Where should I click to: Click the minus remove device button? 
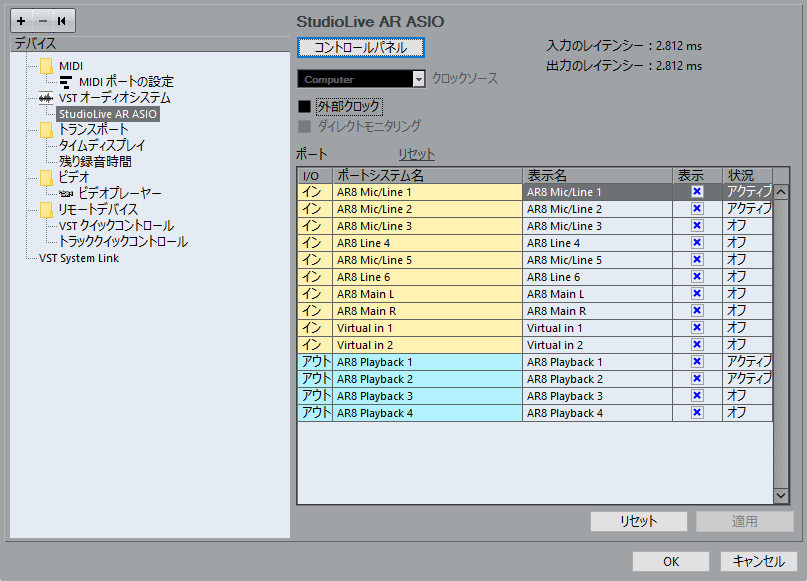(43, 21)
